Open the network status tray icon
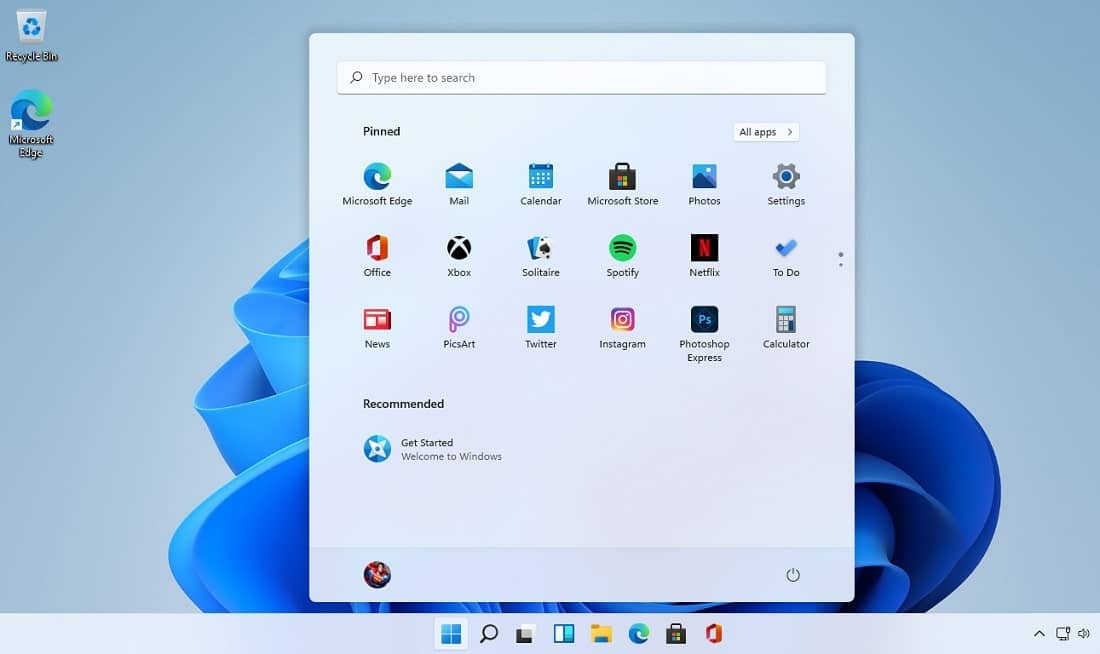This screenshot has height=654, width=1100. pyautogui.click(x=1063, y=634)
